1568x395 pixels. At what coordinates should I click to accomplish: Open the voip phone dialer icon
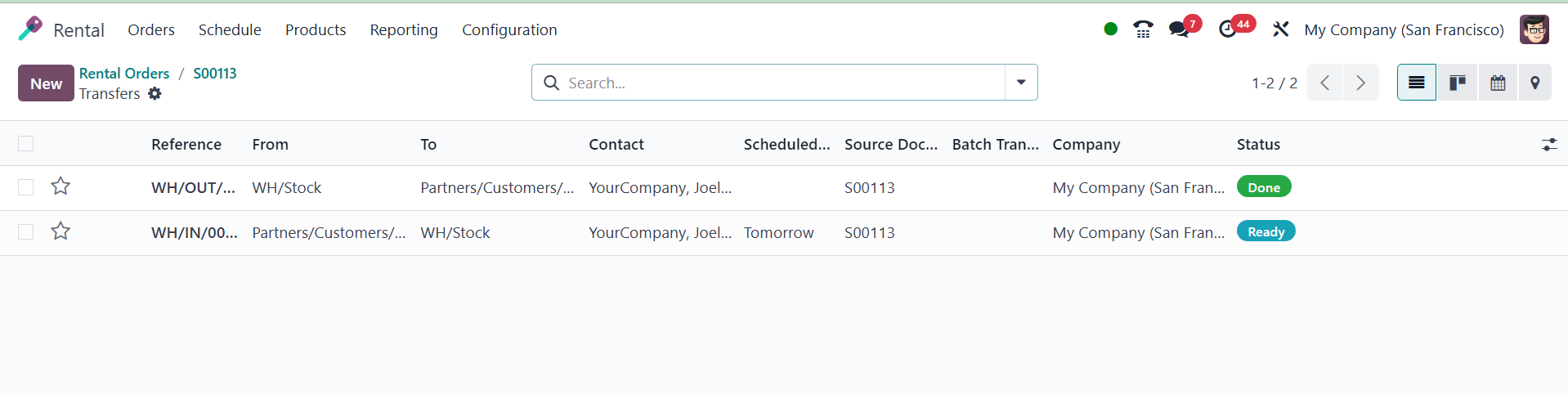click(x=1143, y=29)
